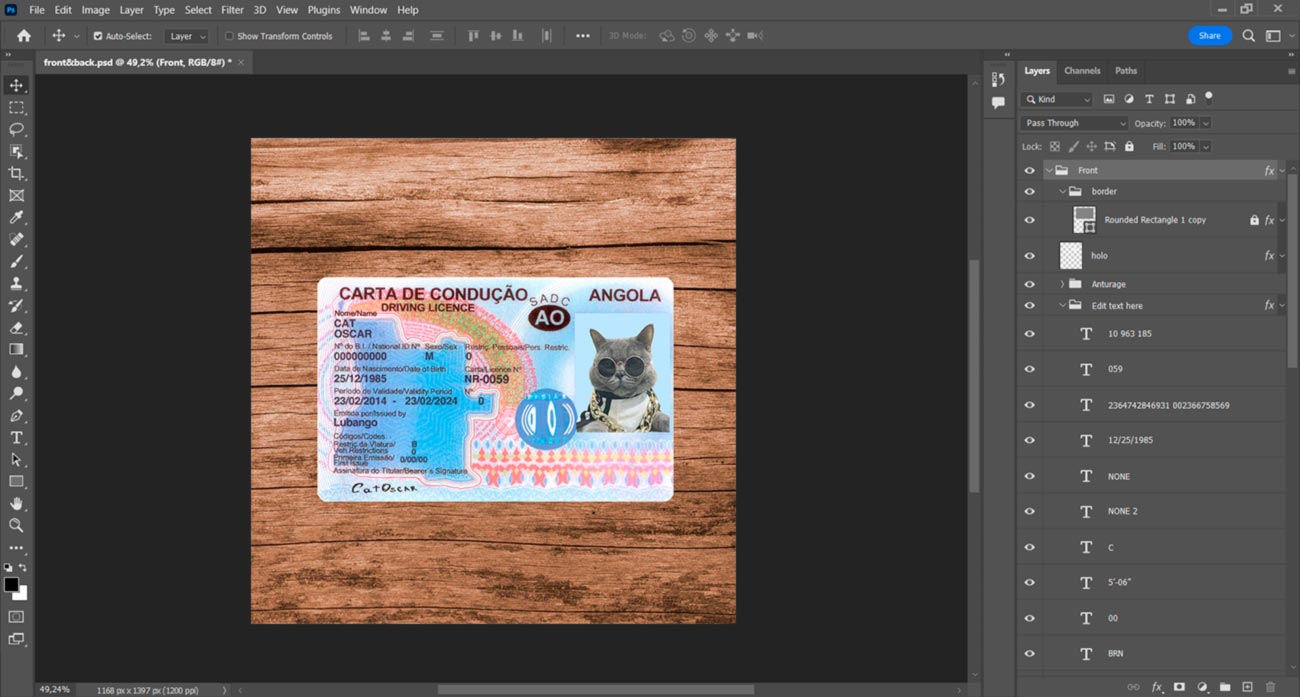Image resolution: width=1300 pixels, height=697 pixels.
Task: Uncheck the Auto-Select checkbox
Action: click(x=98, y=36)
